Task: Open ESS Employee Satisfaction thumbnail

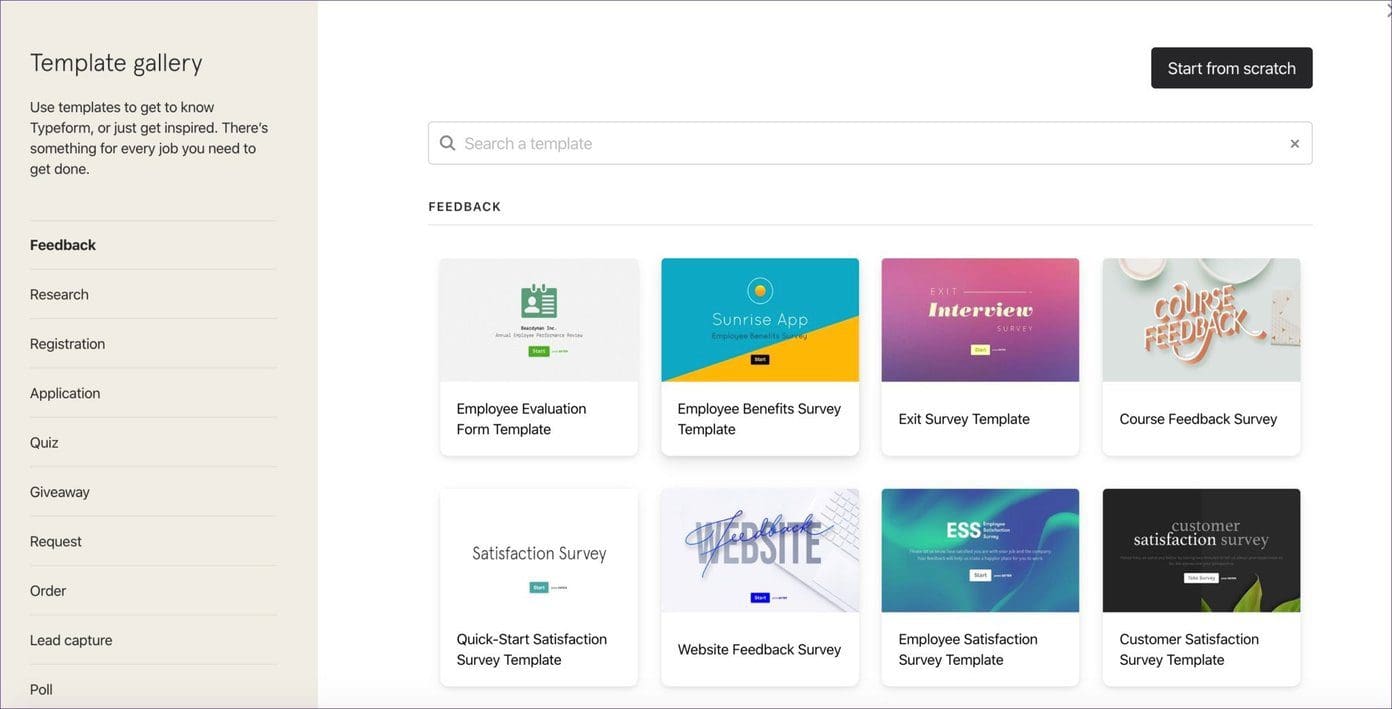Action: [980, 550]
